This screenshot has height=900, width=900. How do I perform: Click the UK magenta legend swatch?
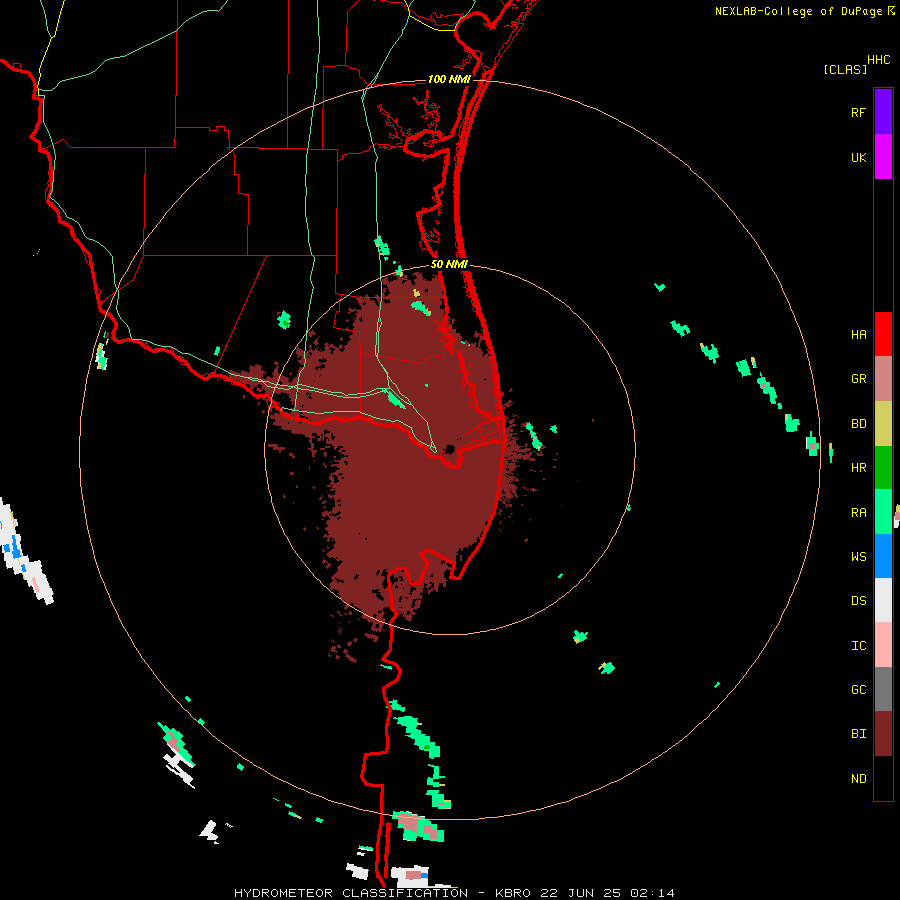(x=883, y=157)
